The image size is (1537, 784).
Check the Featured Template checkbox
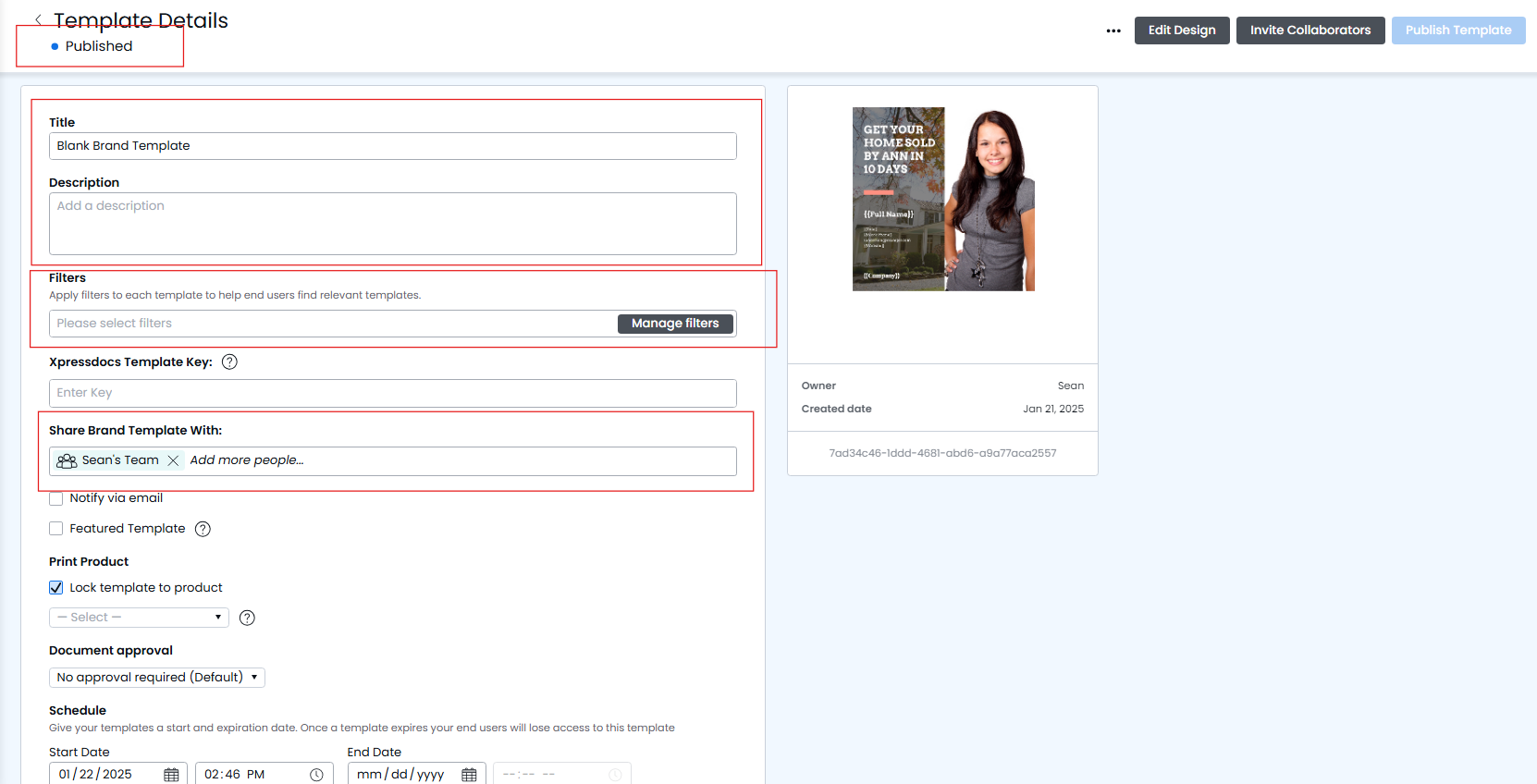click(x=56, y=529)
